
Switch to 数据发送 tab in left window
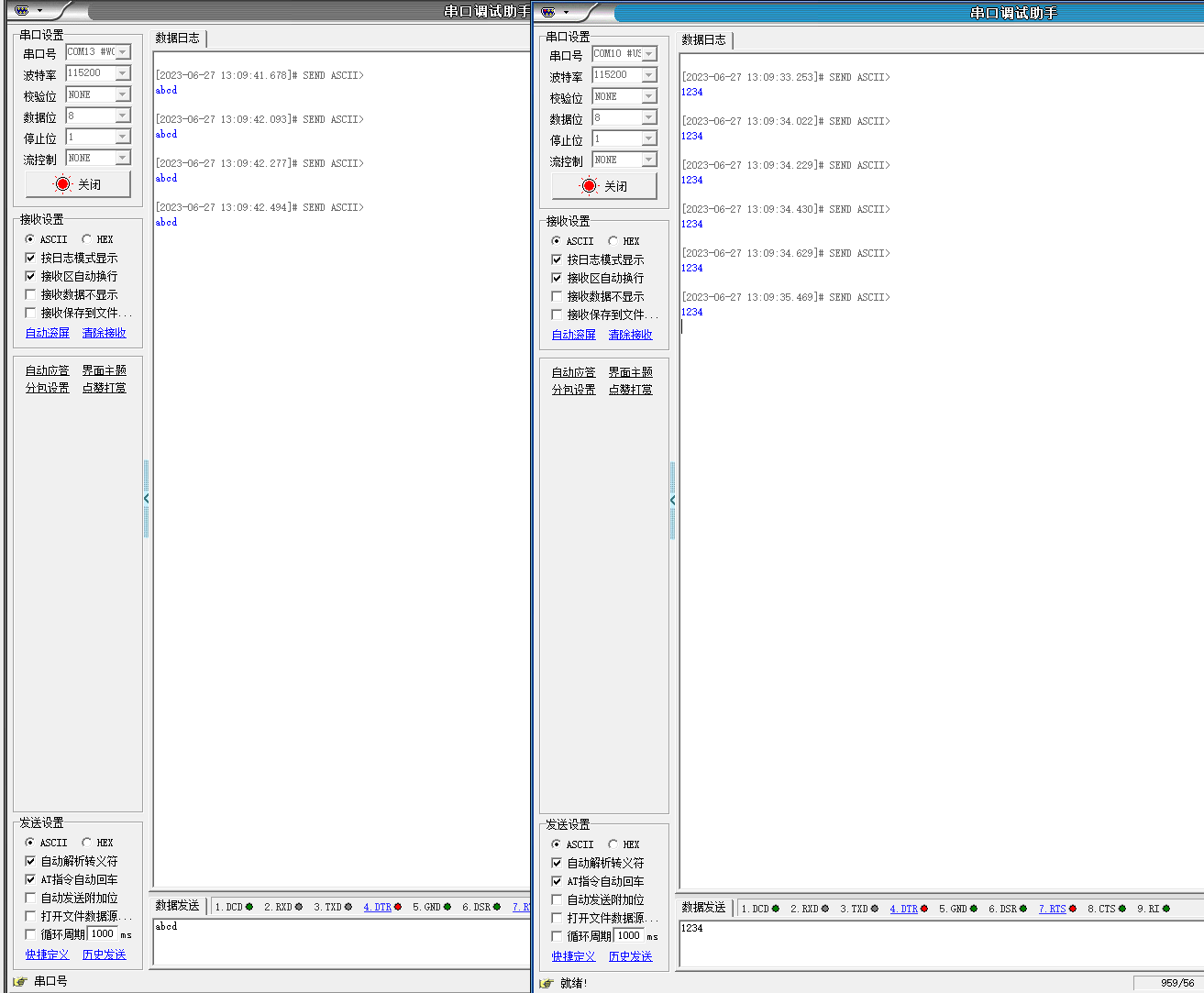tap(178, 906)
